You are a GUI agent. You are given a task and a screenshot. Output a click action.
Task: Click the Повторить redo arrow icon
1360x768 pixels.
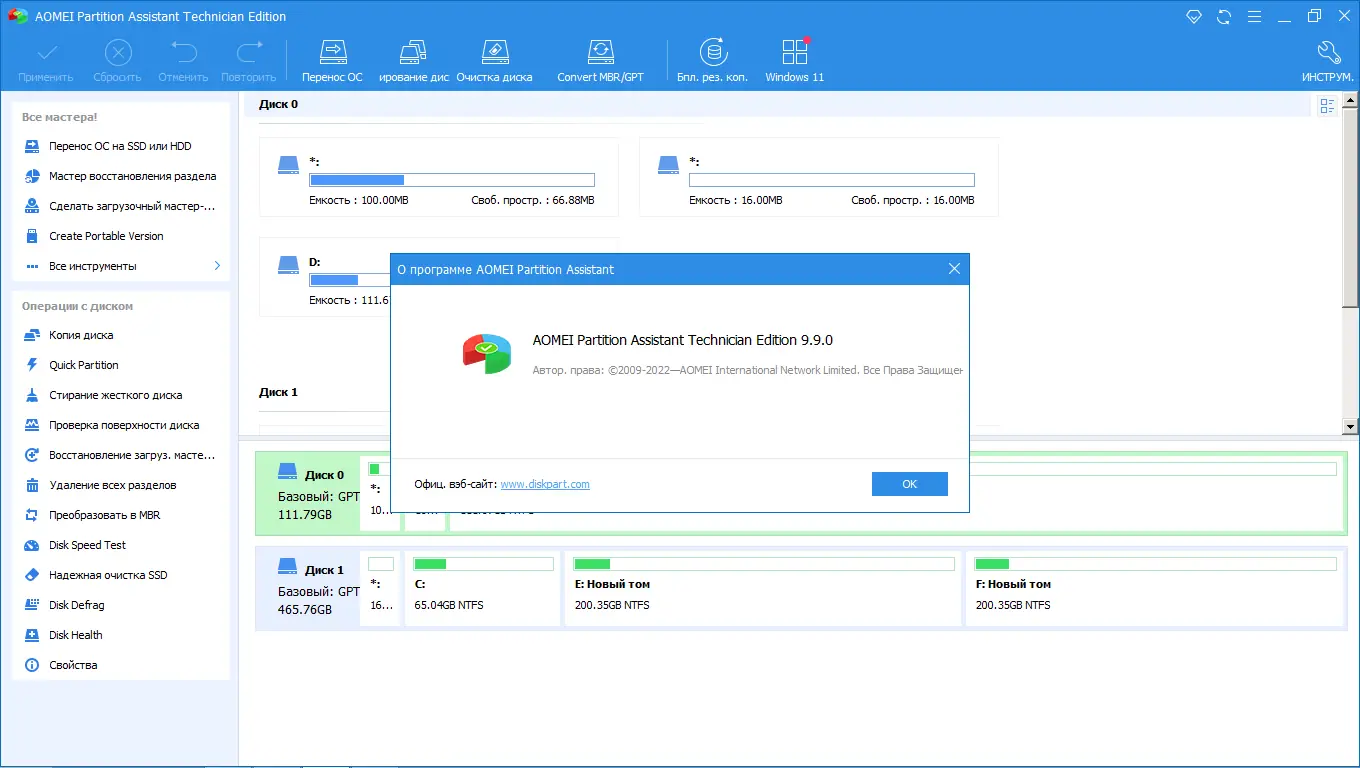click(x=249, y=52)
